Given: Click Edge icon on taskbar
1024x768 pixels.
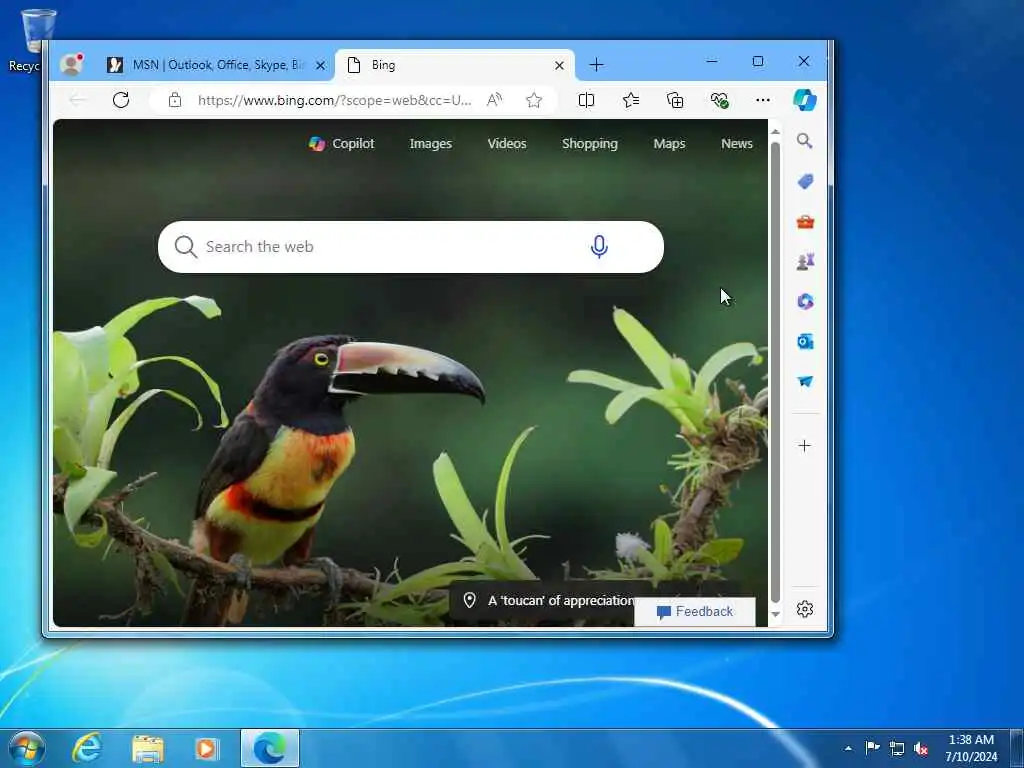Looking at the screenshot, I should point(270,748).
